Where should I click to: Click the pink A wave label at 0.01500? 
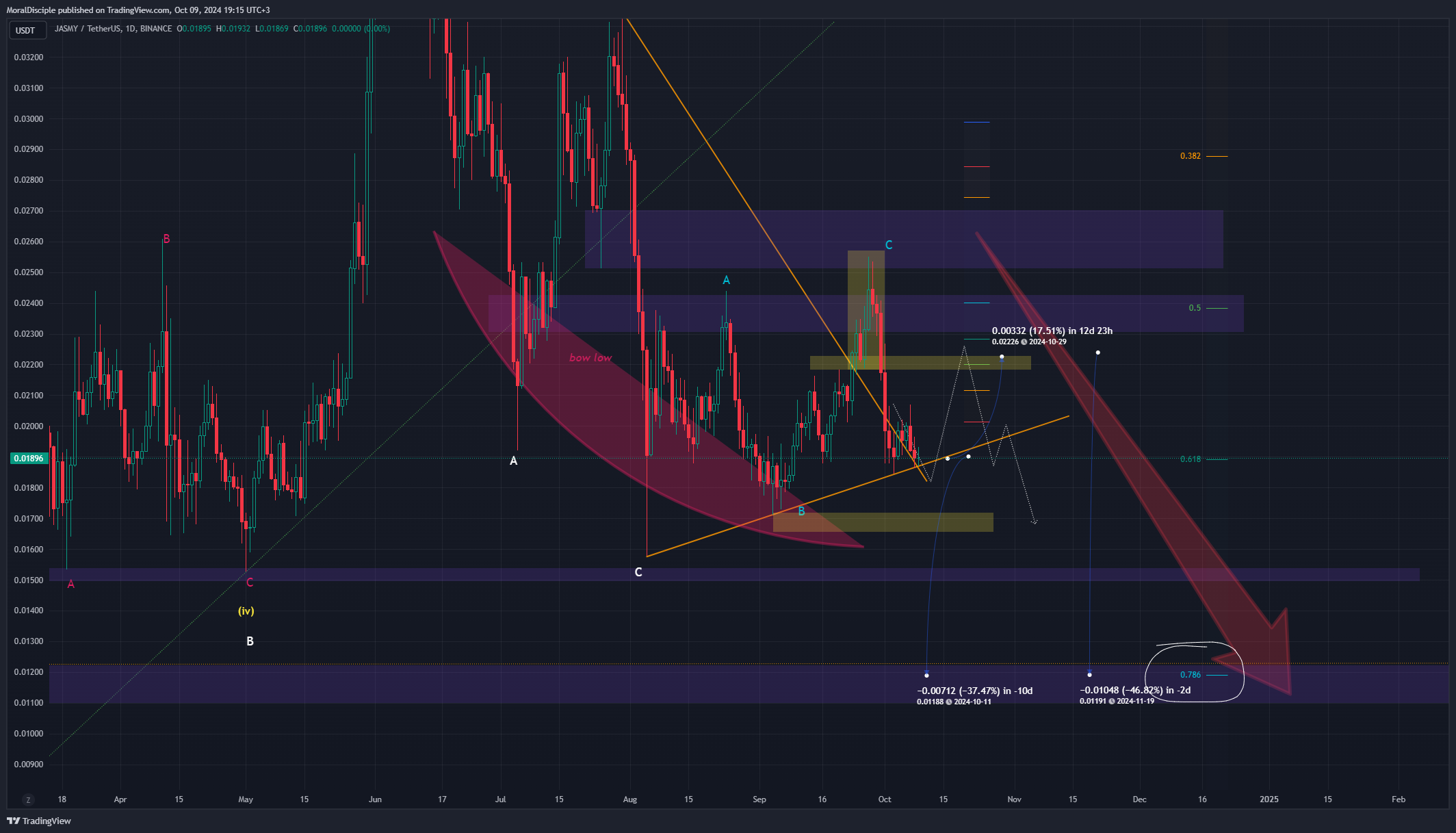(x=71, y=584)
